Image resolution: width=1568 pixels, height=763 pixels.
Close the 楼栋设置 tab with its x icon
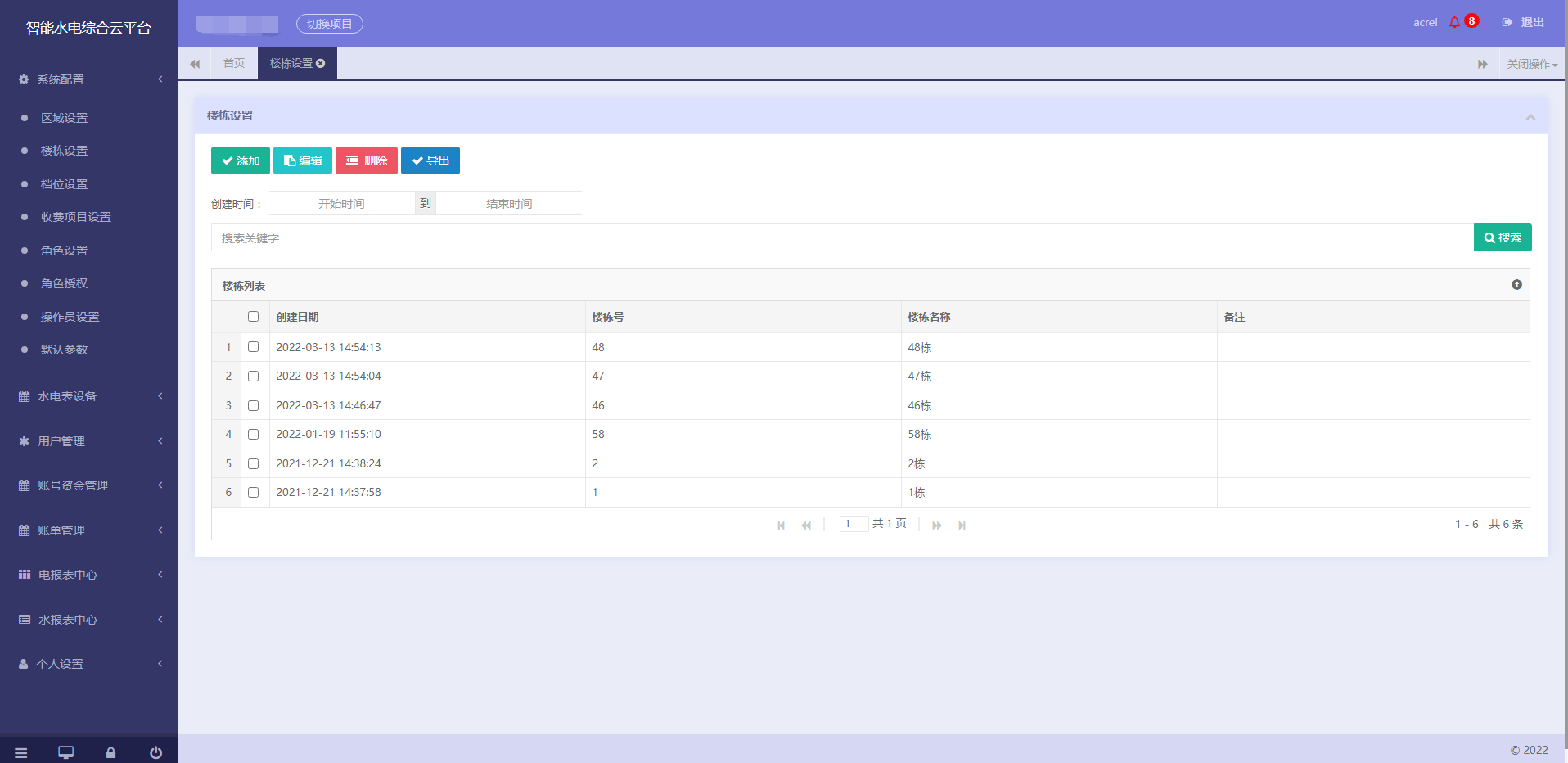coord(321,64)
